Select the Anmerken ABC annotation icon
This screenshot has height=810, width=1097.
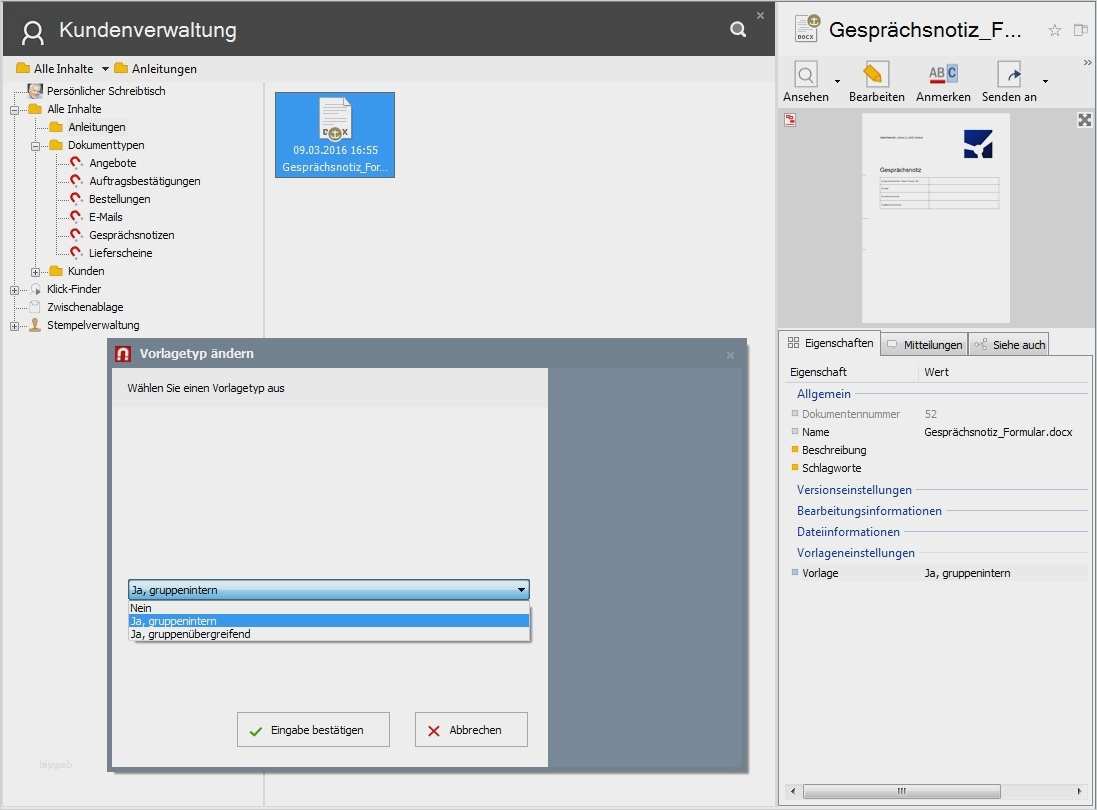pos(941,75)
